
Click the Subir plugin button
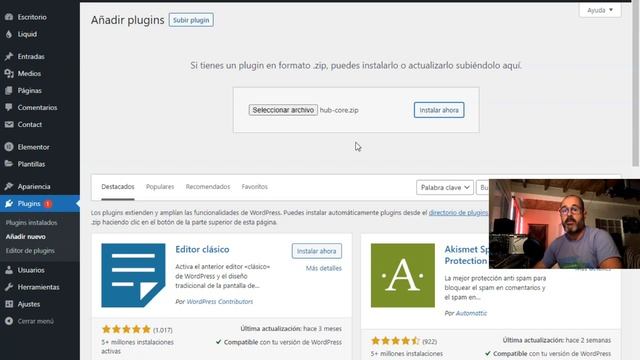point(191,20)
